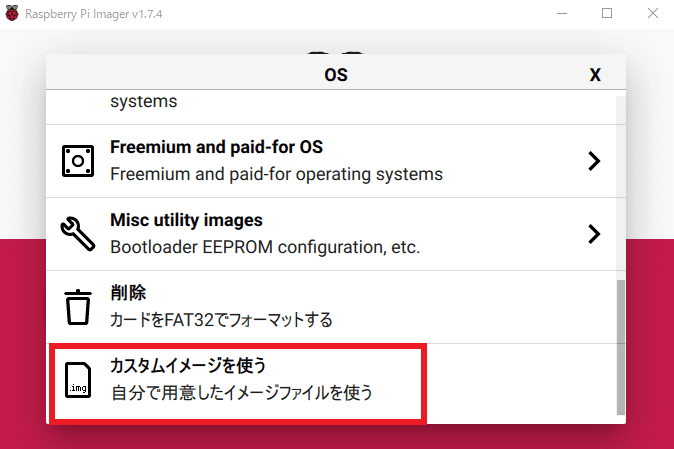Click 'Freemium and paid-for operating systems' description
The width and height of the screenshot is (674, 449).
point(276,174)
